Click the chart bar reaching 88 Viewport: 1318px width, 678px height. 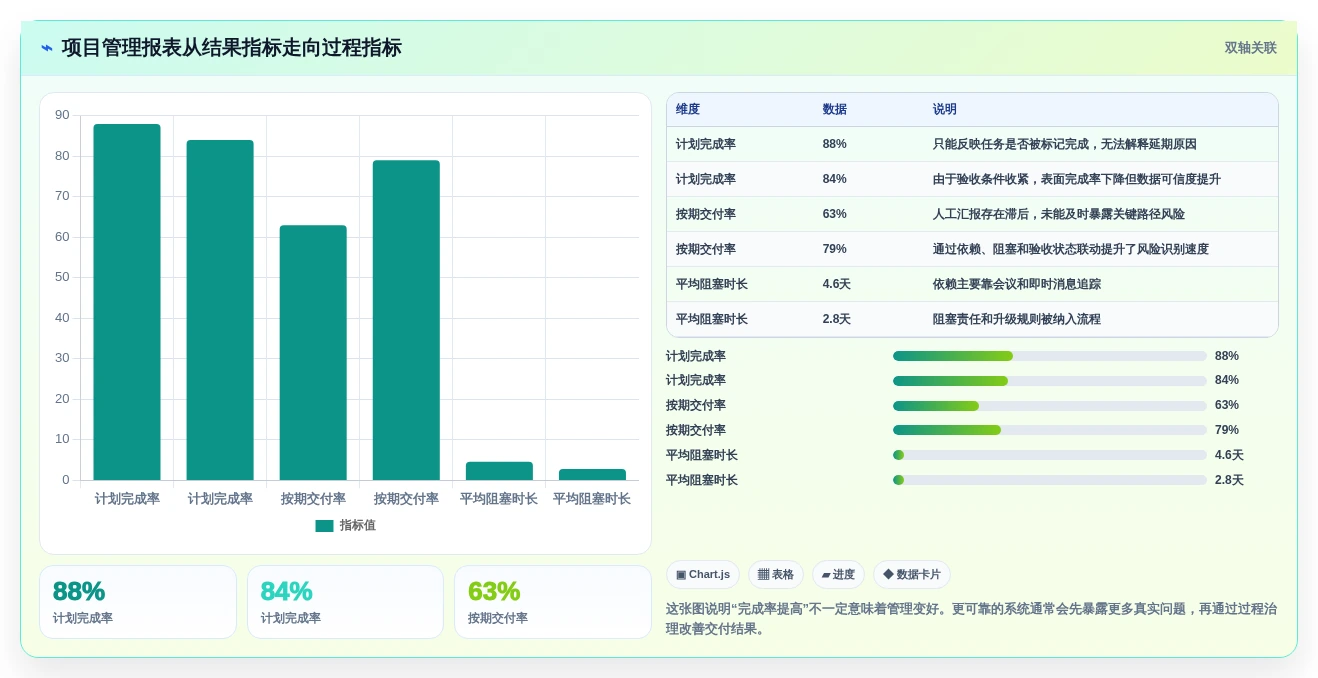tap(127, 302)
